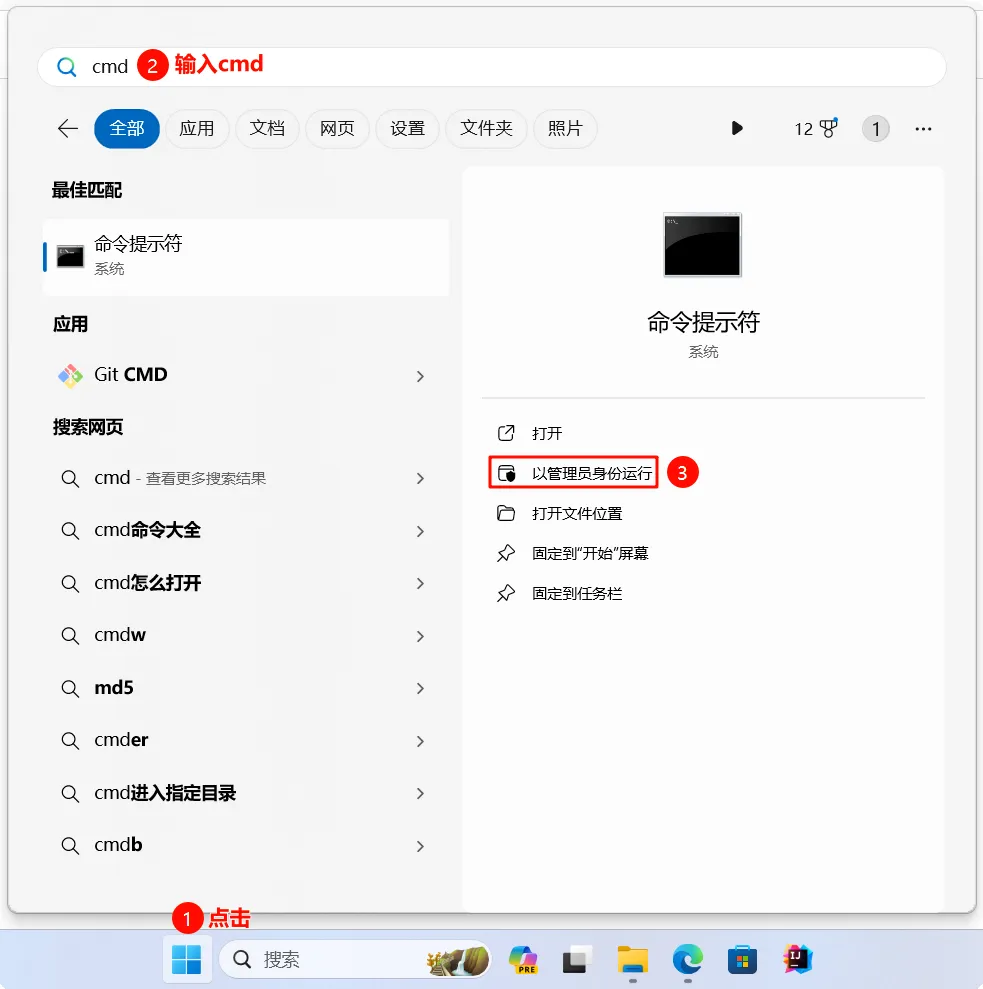983x989 pixels.
Task: Click the magnifier icon next to cmder
Action: pyautogui.click(x=70, y=740)
